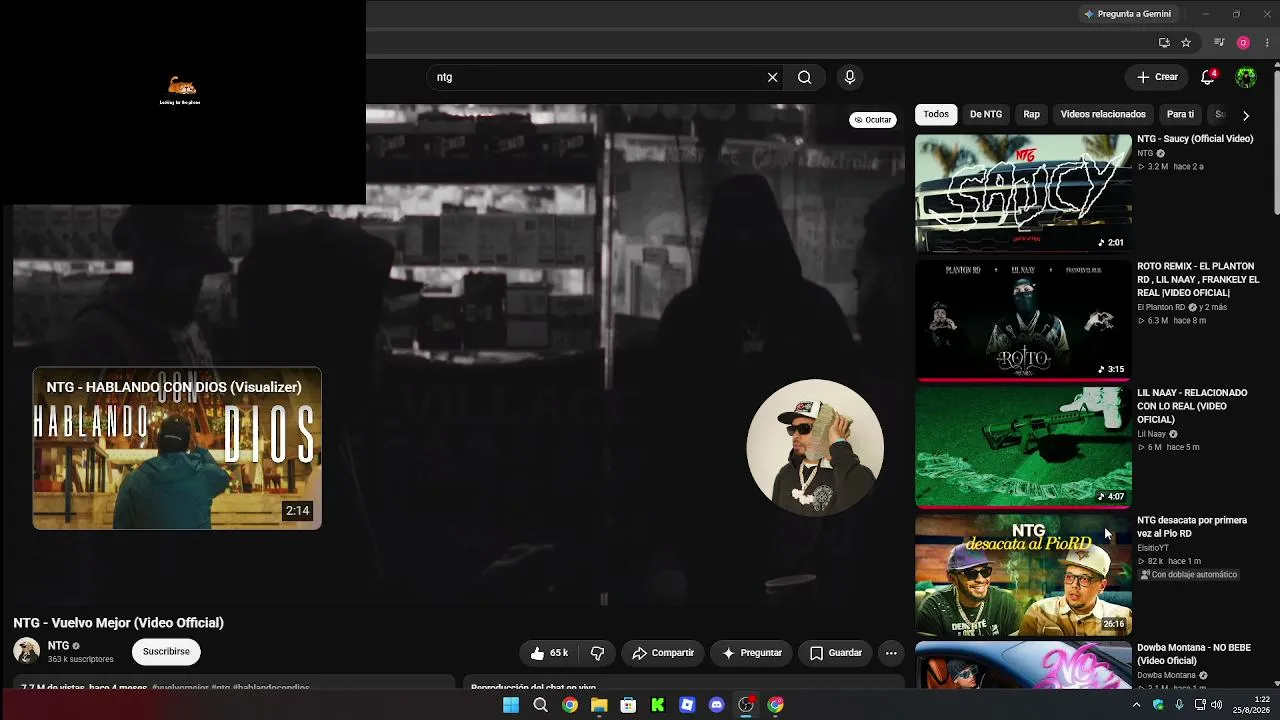Open Chrome's three-dot menu
This screenshot has width=1280, height=720.
[x=1267, y=43]
